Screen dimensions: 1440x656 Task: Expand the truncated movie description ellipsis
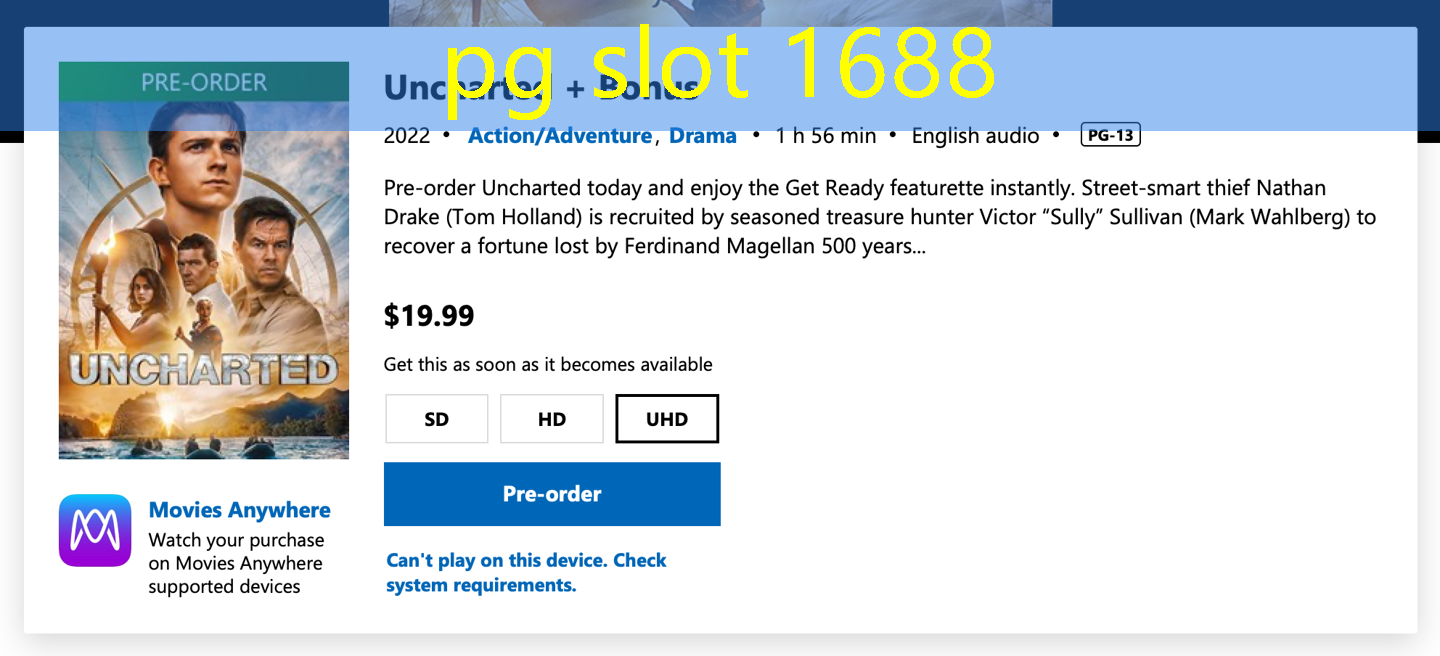[x=913, y=246]
